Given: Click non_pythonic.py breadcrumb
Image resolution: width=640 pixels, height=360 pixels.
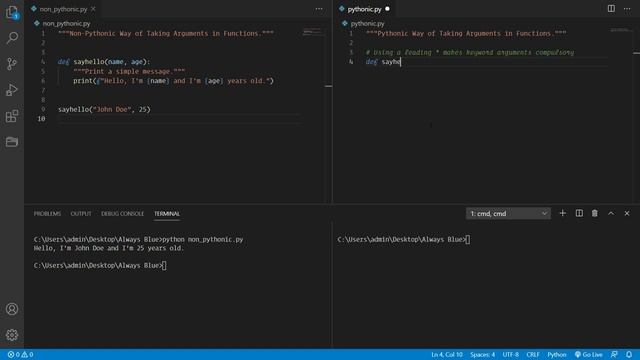Looking at the screenshot, I should click(66, 24).
